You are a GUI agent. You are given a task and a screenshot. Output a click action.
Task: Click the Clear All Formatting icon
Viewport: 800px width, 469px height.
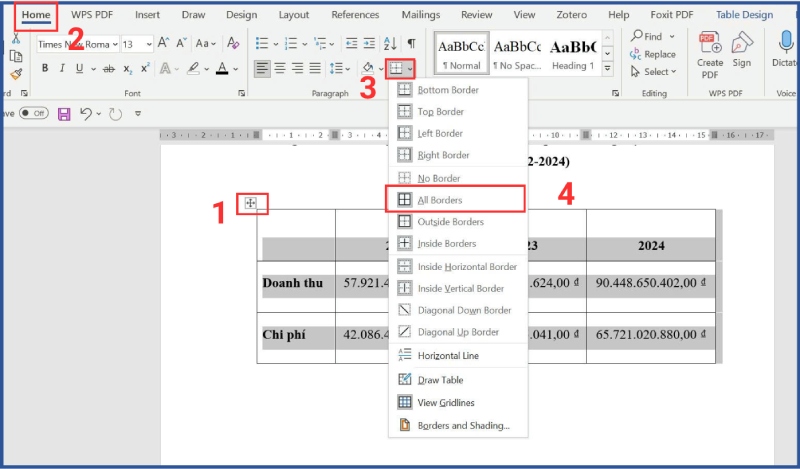pos(233,44)
